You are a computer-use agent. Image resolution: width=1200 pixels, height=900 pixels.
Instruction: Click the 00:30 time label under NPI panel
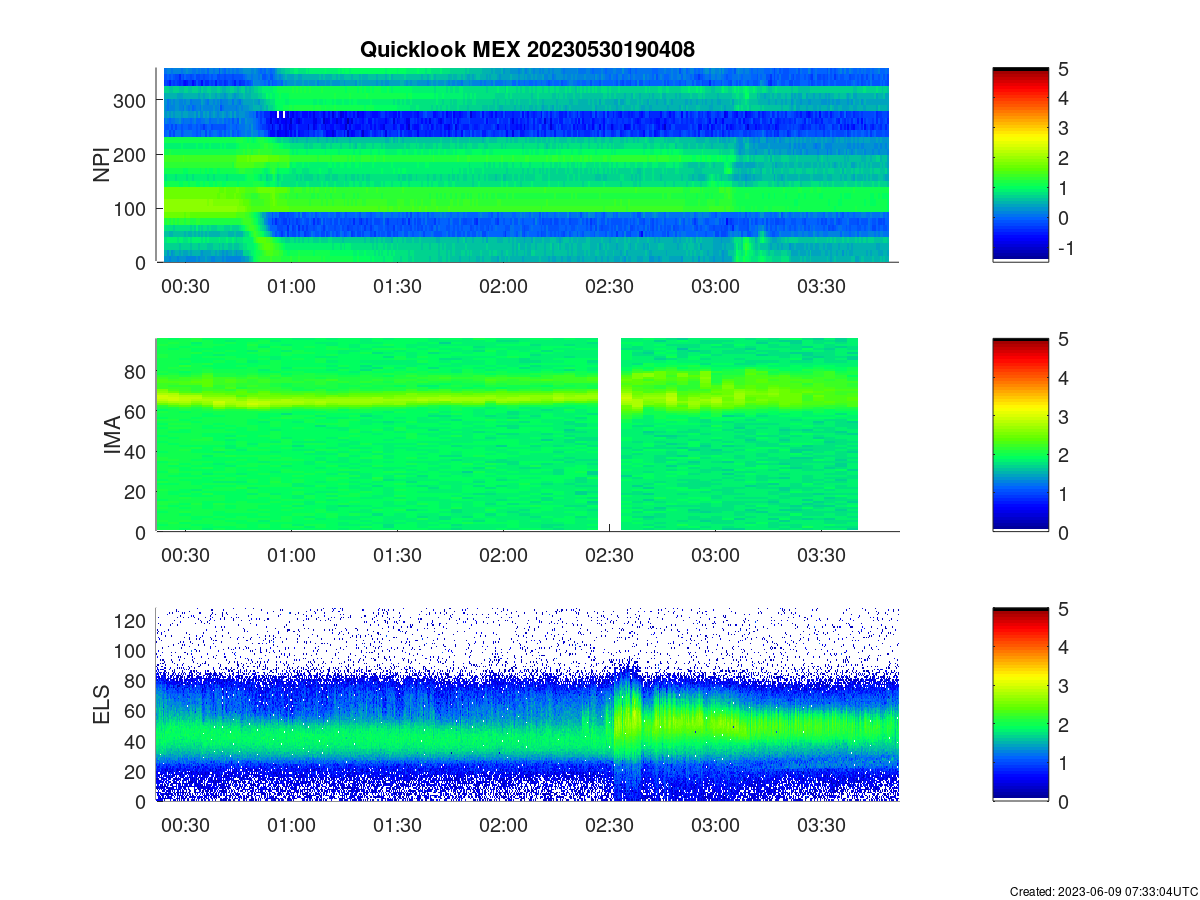(185, 286)
